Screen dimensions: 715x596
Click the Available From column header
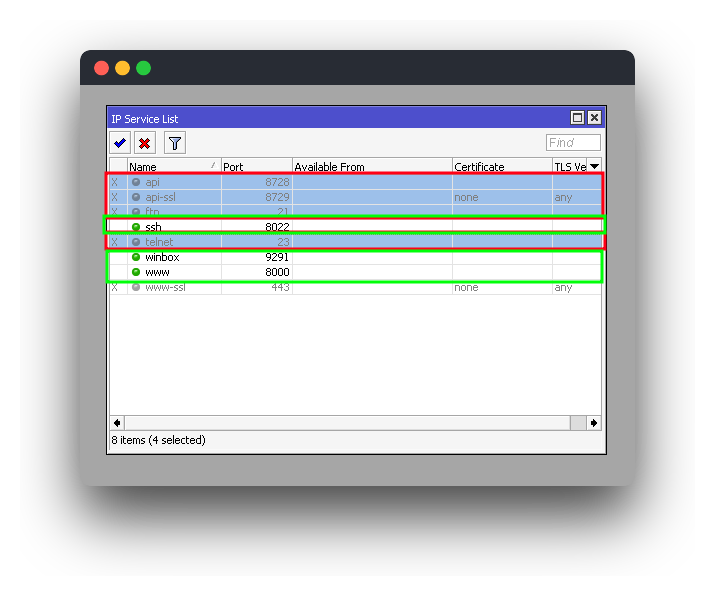pyautogui.click(x=370, y=166)
